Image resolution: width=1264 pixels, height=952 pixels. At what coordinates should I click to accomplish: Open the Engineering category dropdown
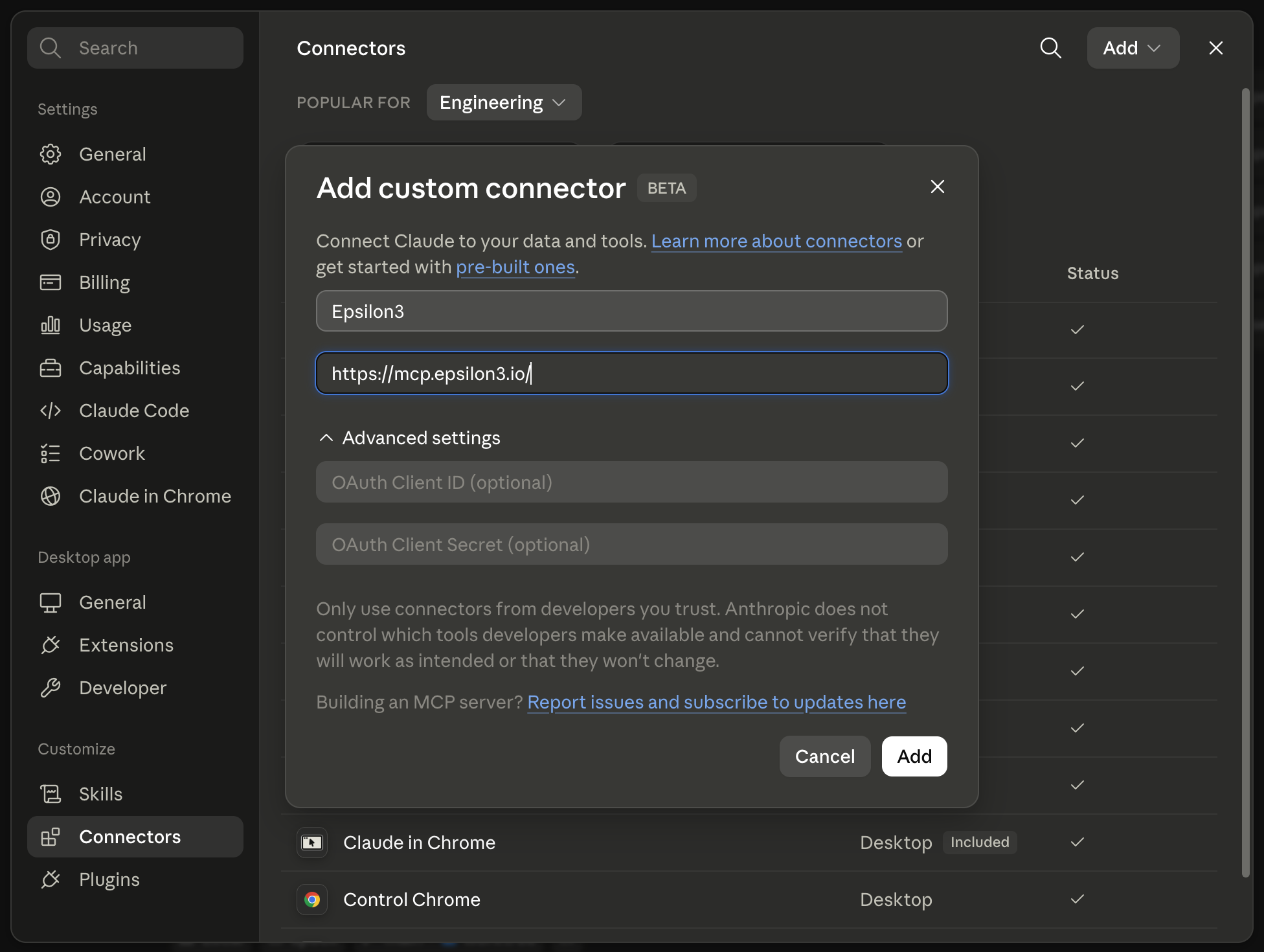[x=504, y=102]
